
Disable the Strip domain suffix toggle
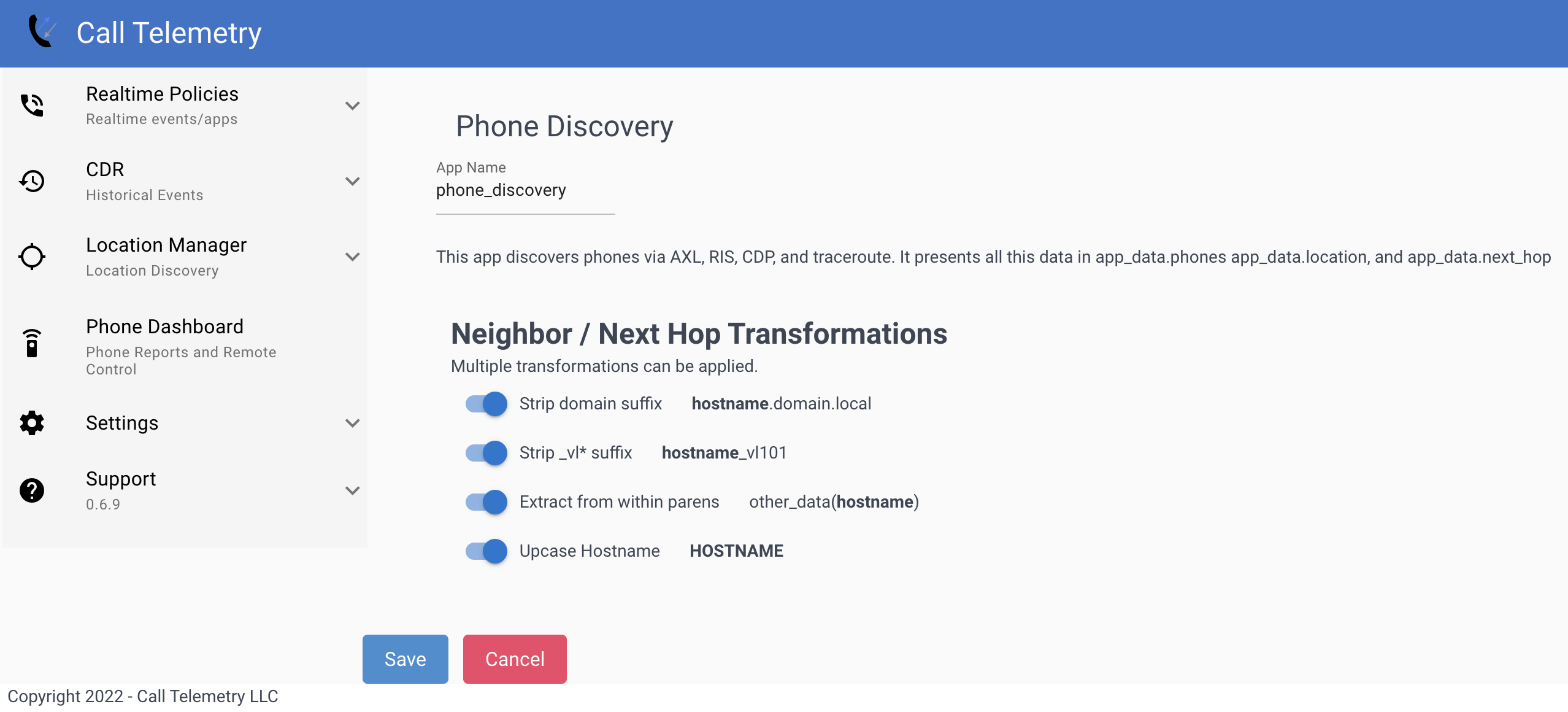[486, 403]
